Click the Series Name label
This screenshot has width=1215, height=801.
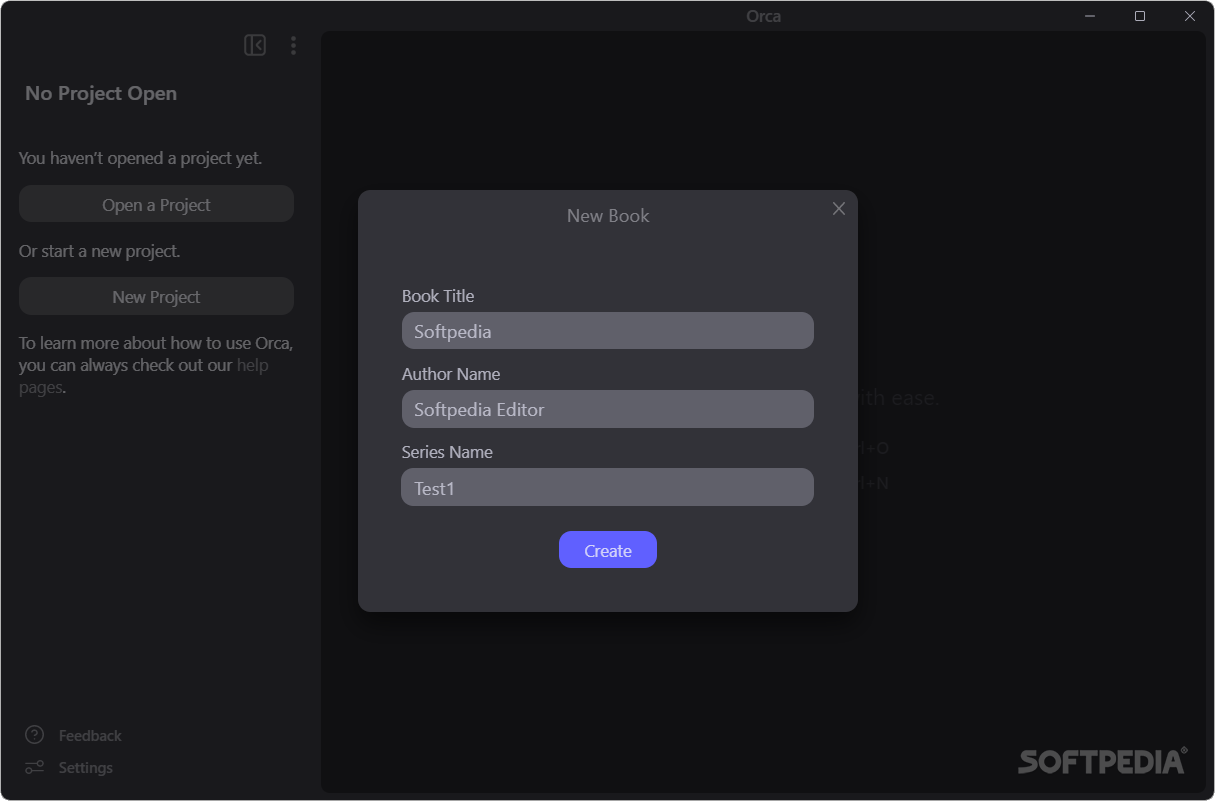(447, 452)
